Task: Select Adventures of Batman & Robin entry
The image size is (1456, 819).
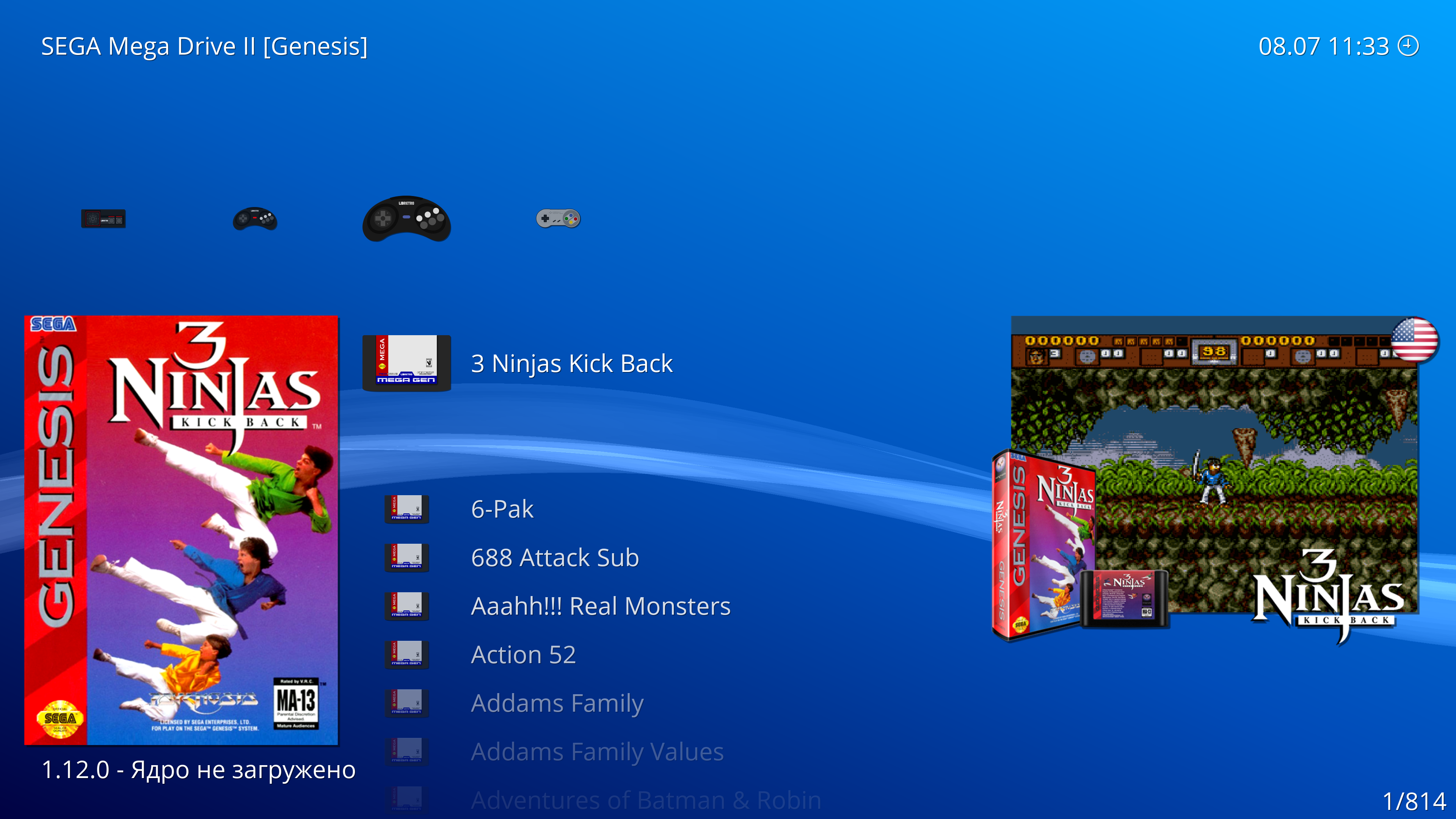Action: pos(646,800)
